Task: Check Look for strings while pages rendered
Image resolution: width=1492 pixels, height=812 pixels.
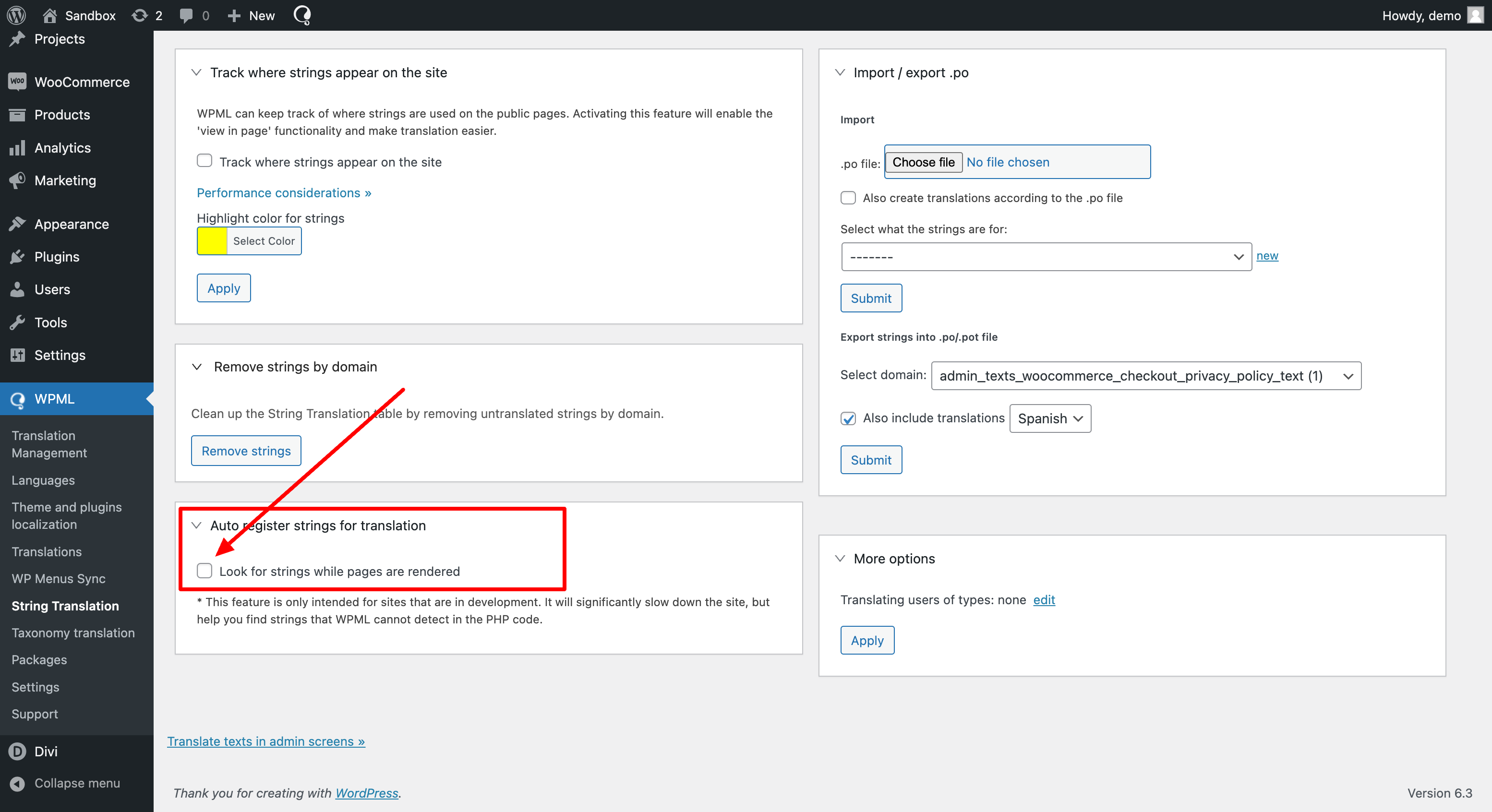Action: (x=205, y=571)
